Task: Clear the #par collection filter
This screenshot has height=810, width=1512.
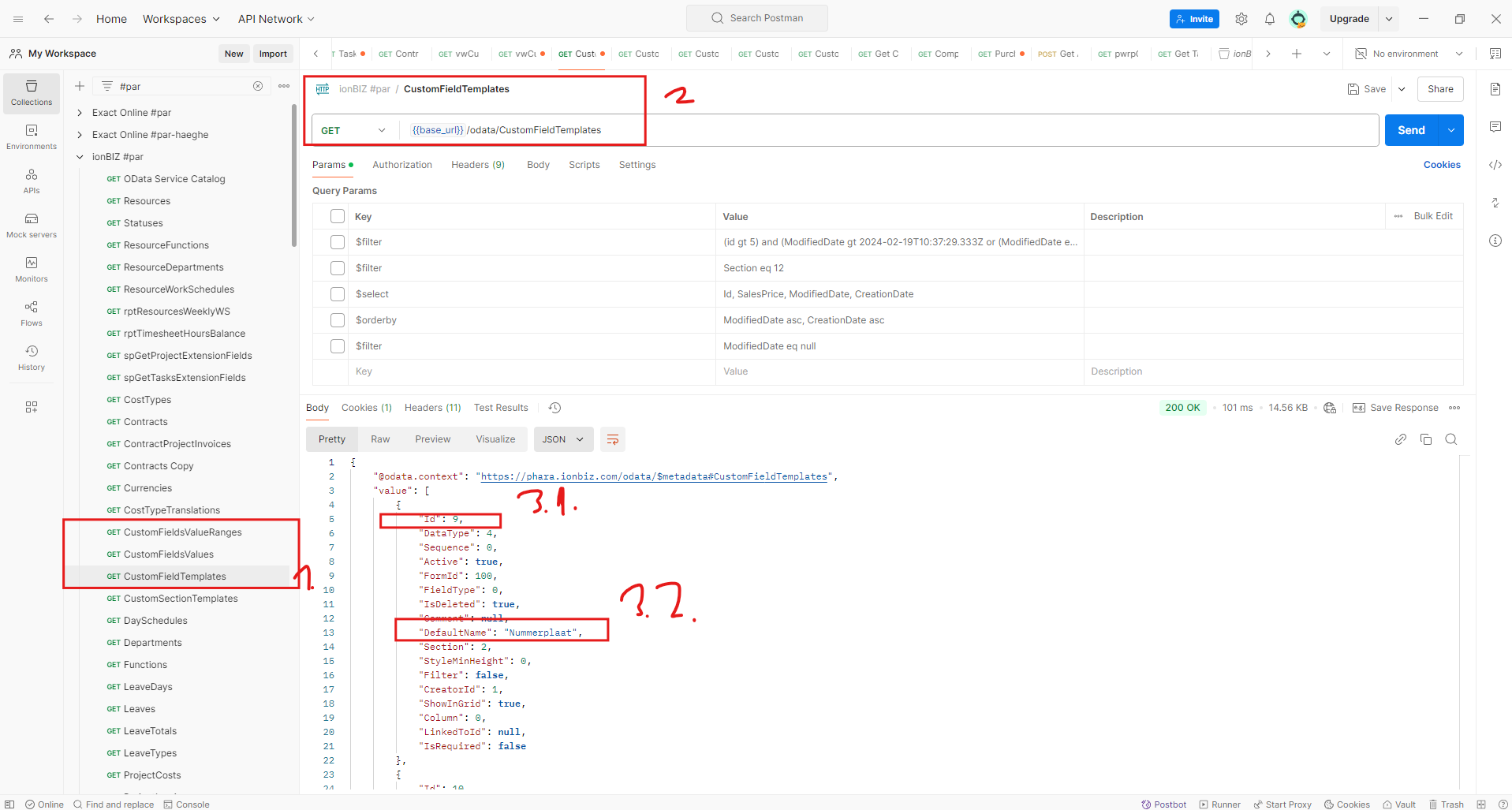Action: (258, 86)
